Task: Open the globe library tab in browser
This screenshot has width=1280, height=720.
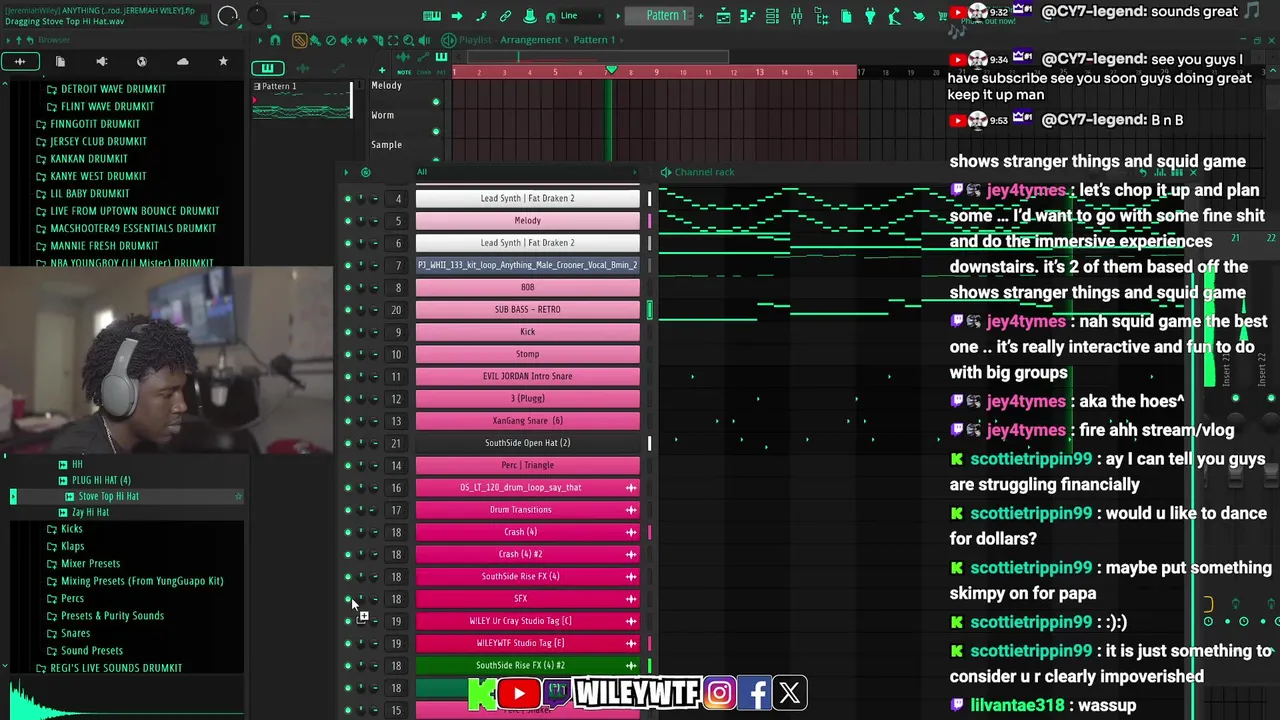Action: (x=141, y=62)
